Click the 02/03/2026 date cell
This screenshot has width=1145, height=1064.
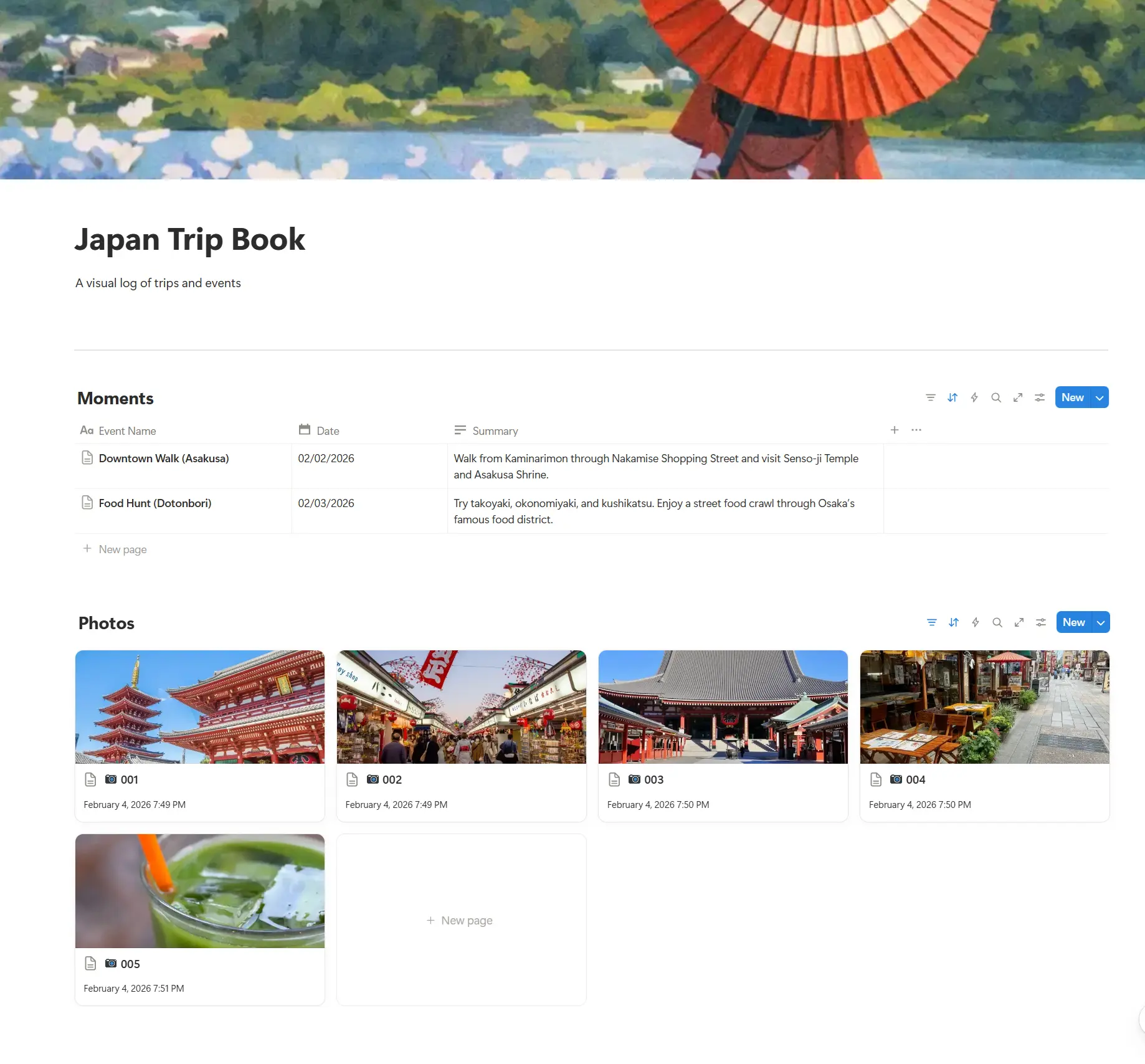(x=326, y=503)
